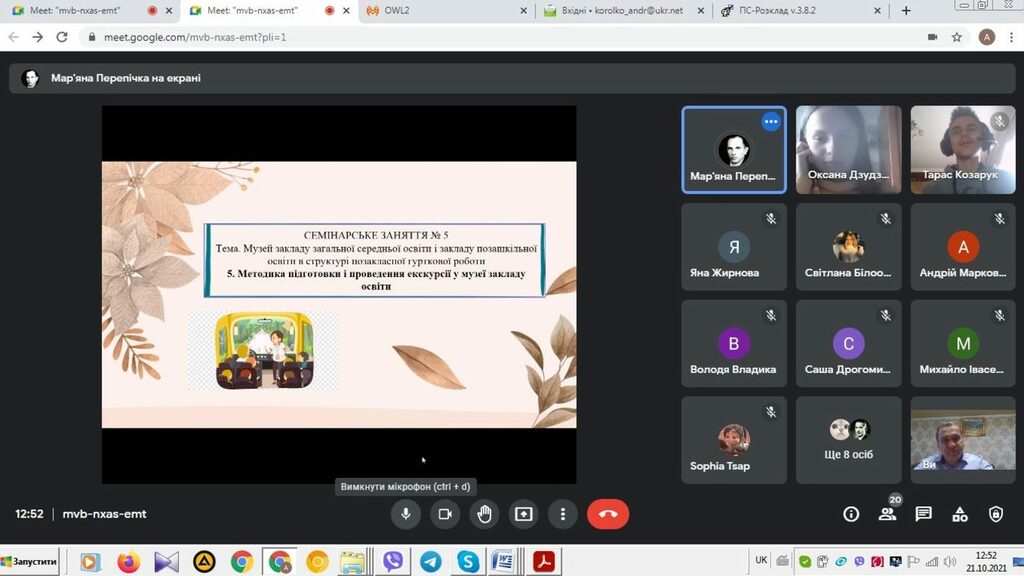This screenshot has height=576, width=1024.
Task: Open host controls shield icon
Action: click(x=996, y=514)
